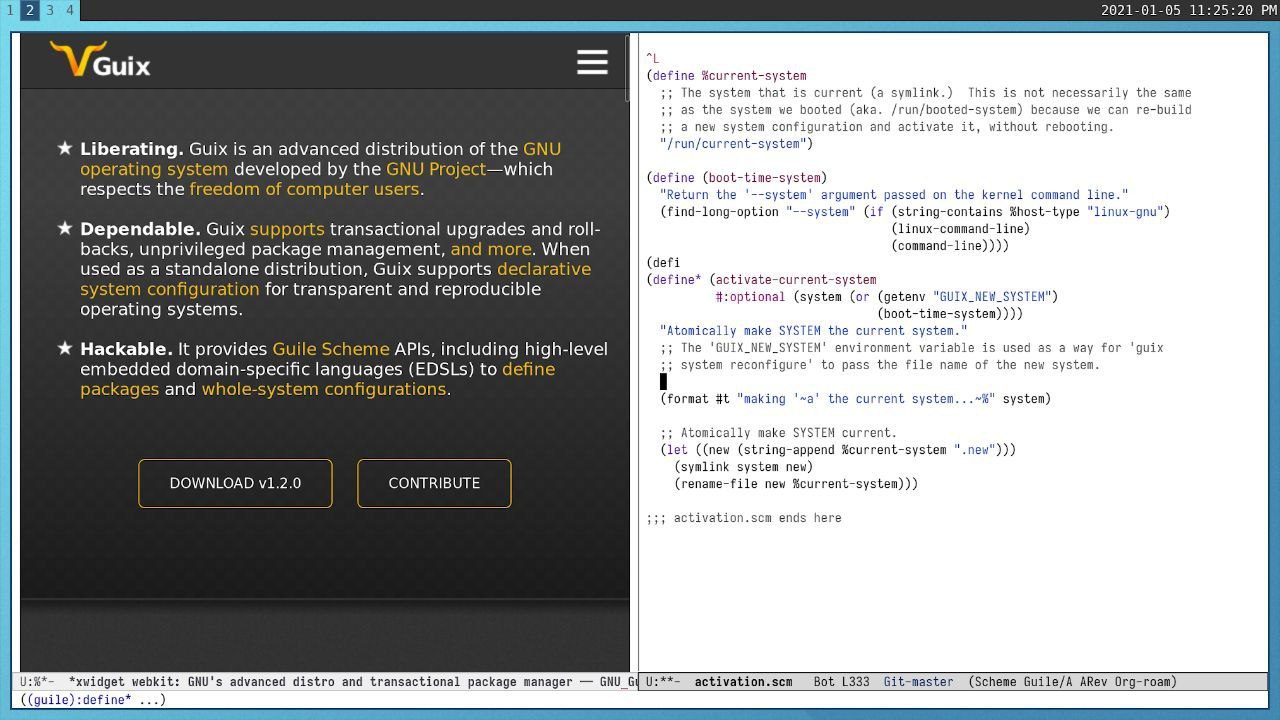
Task: Click the Guix logo in the page header
Action: click(x=100, y=60)
